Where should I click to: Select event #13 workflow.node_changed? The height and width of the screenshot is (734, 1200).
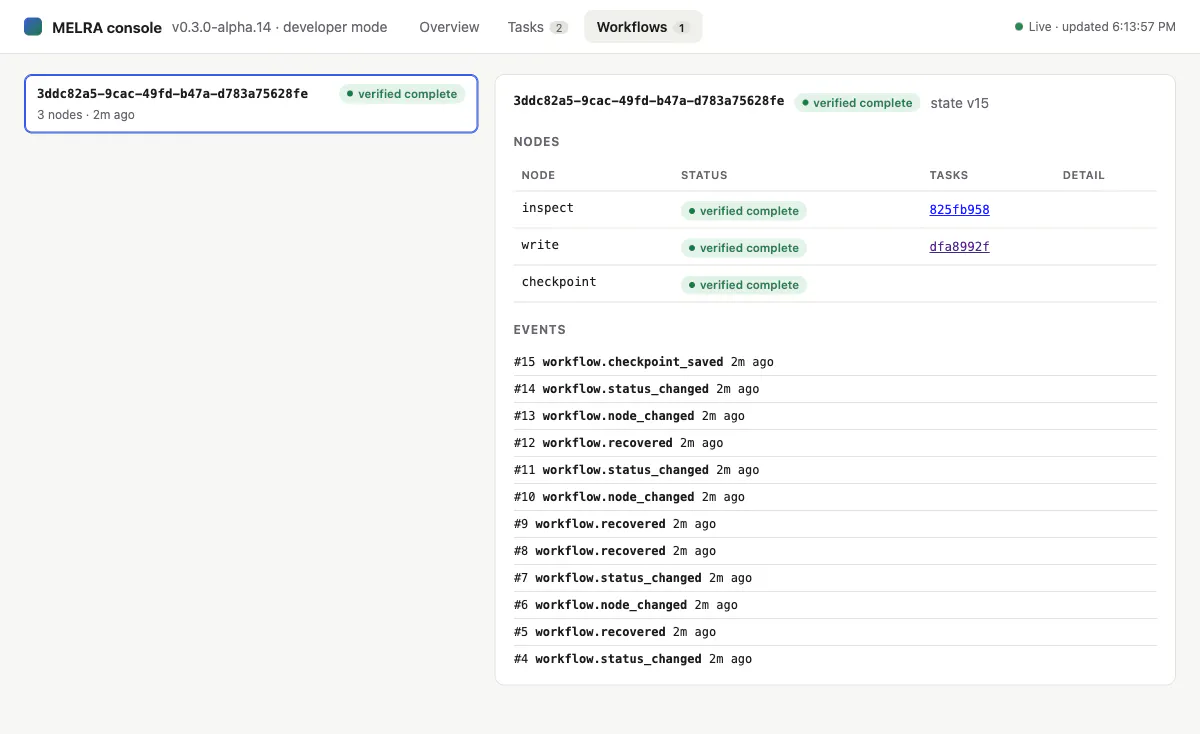pyautogui.click(x=835, y=416)
